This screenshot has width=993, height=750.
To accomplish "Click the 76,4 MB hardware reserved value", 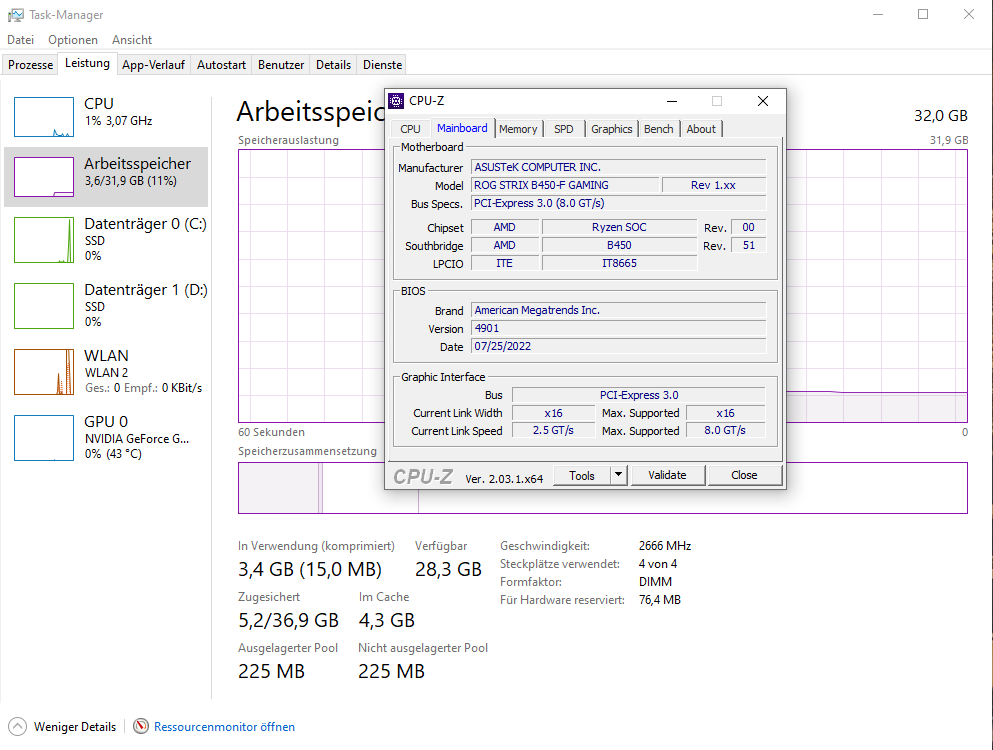I will tap(660, 600).
